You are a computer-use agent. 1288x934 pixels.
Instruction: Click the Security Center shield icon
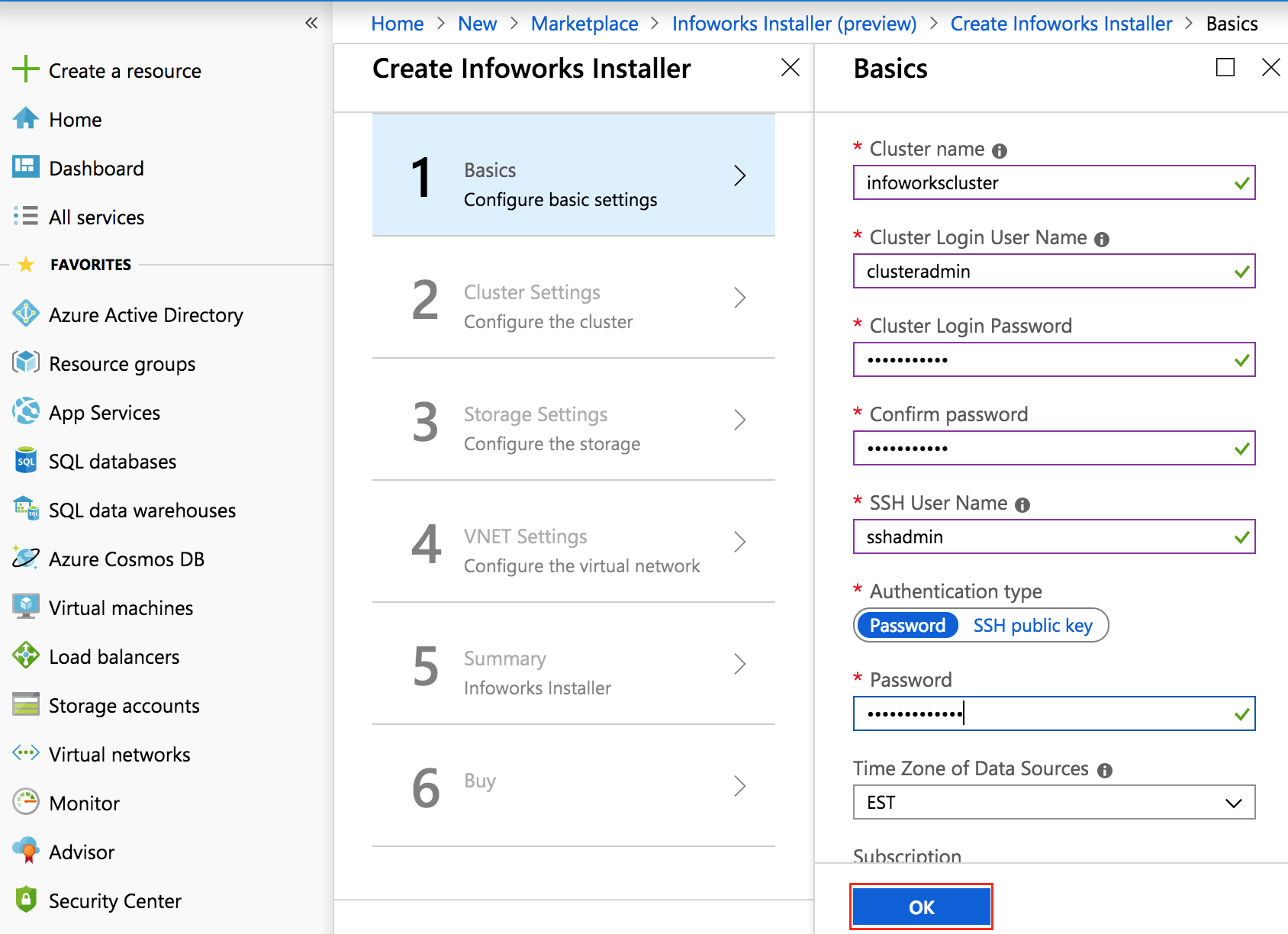click(x=26, y=899)
